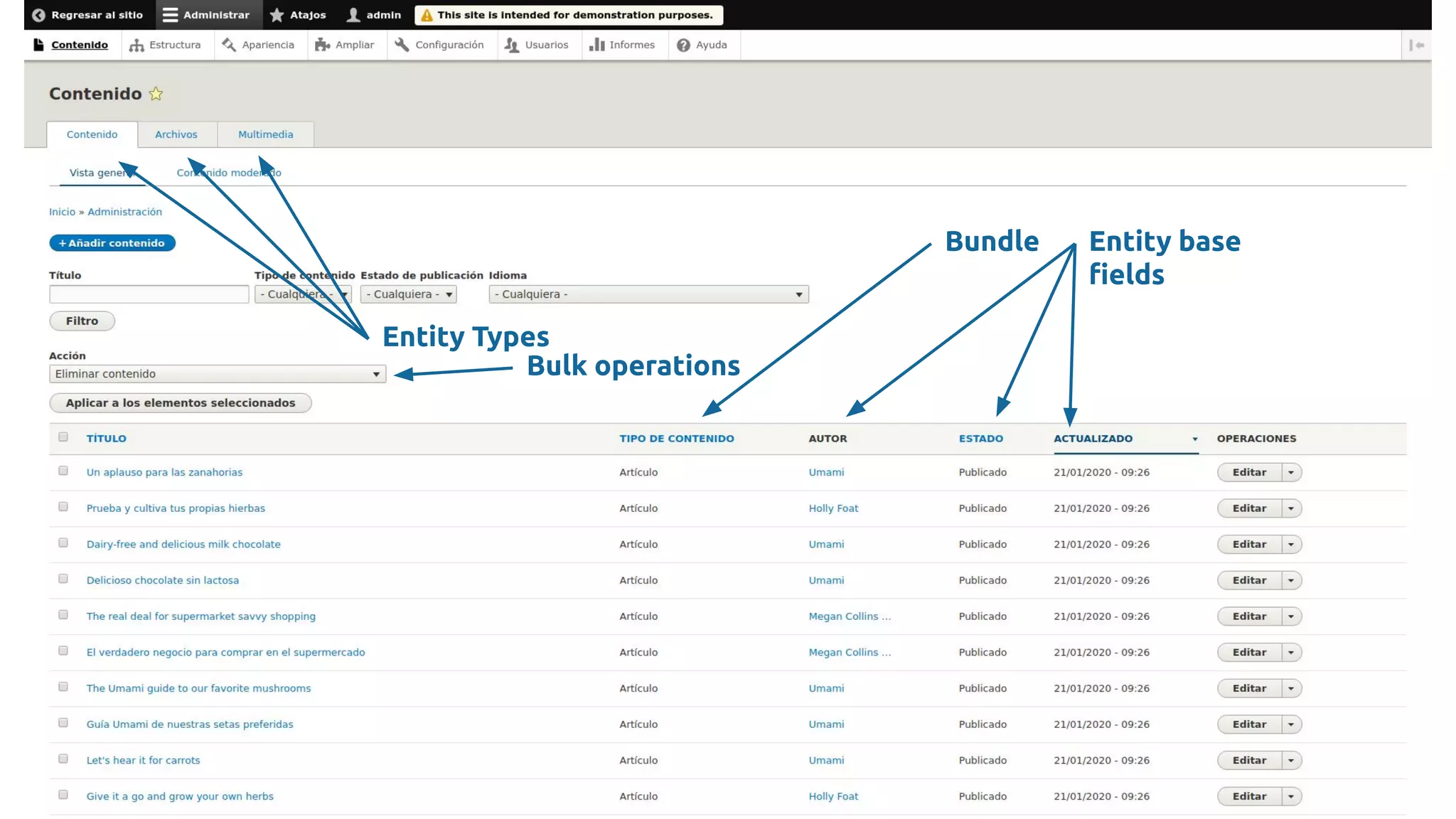Click the Inicio breadcrumb link
Viewport: 1456px width, 819px height.
pos(62,212)
